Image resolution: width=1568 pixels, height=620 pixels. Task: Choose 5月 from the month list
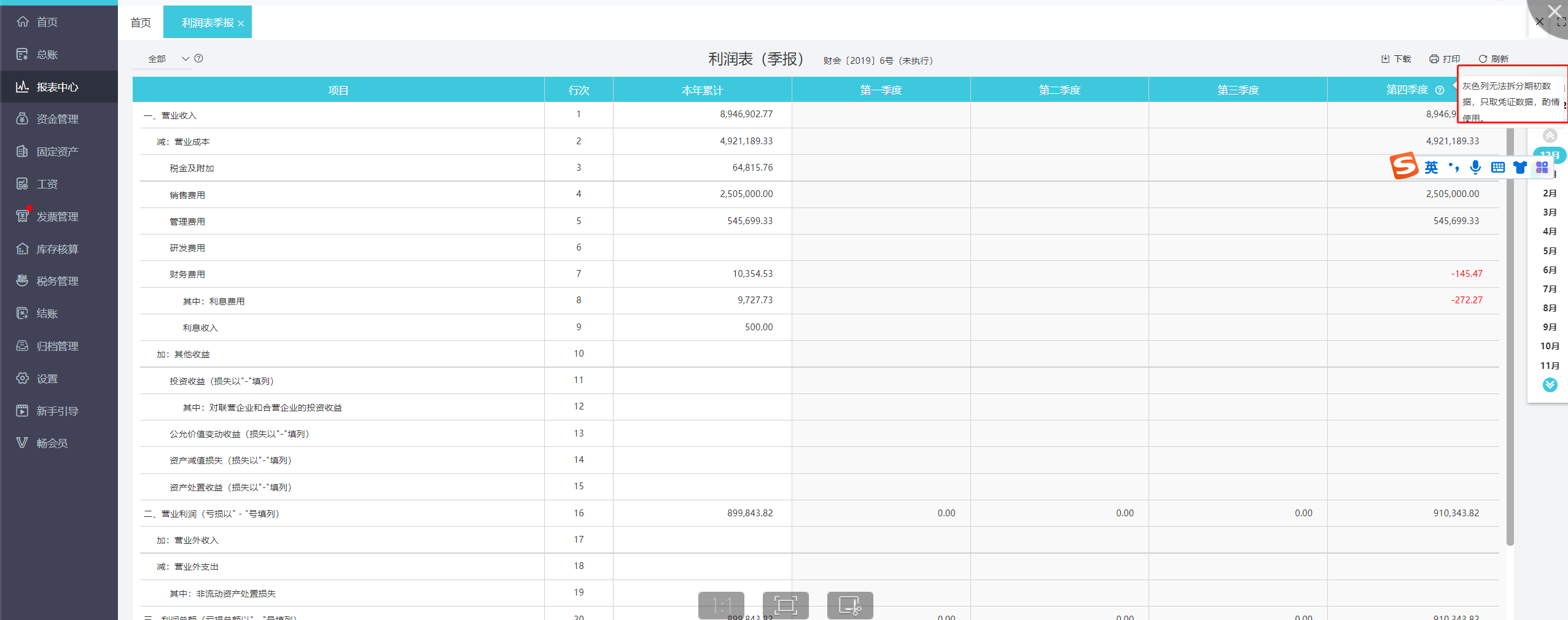1550,251
